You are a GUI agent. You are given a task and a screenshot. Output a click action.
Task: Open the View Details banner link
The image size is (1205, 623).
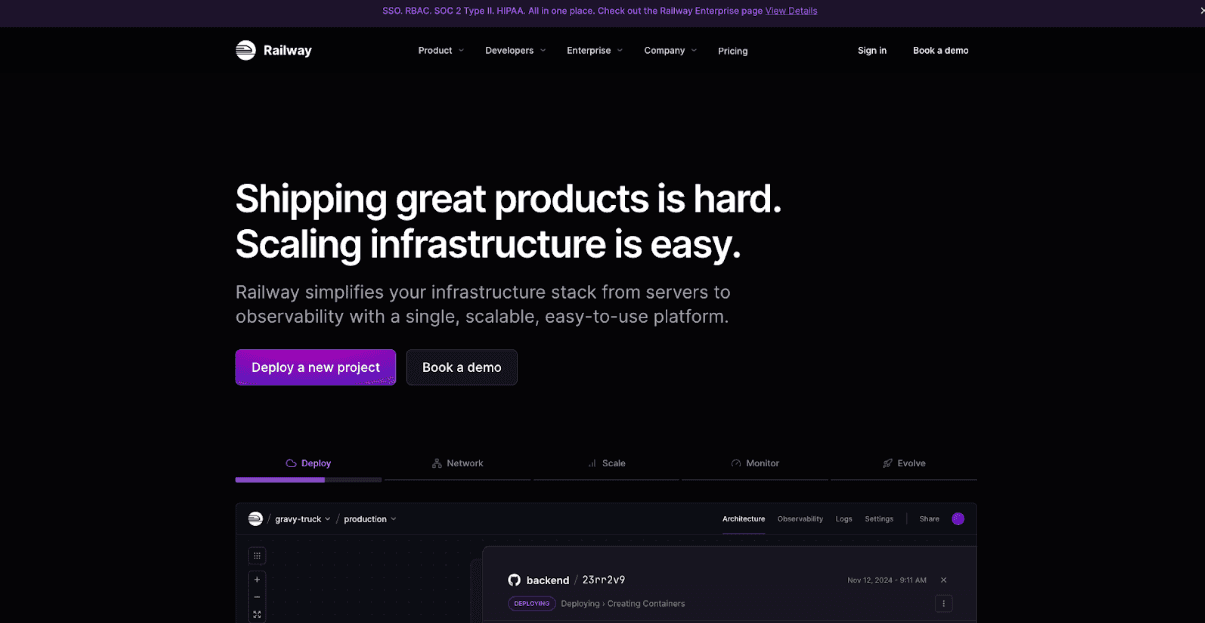tap(791, 11)
